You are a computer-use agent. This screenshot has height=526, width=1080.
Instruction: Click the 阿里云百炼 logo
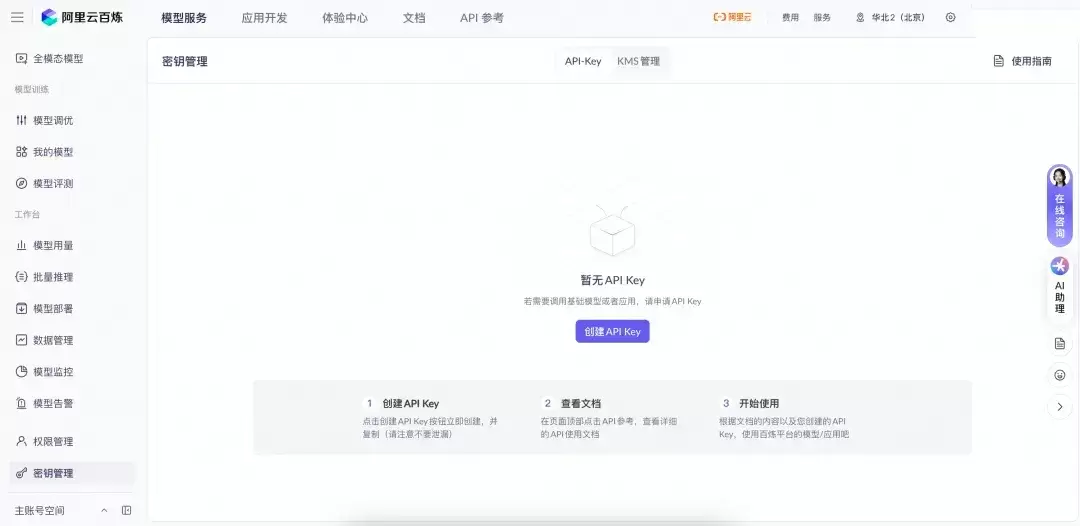pos(82,17)
